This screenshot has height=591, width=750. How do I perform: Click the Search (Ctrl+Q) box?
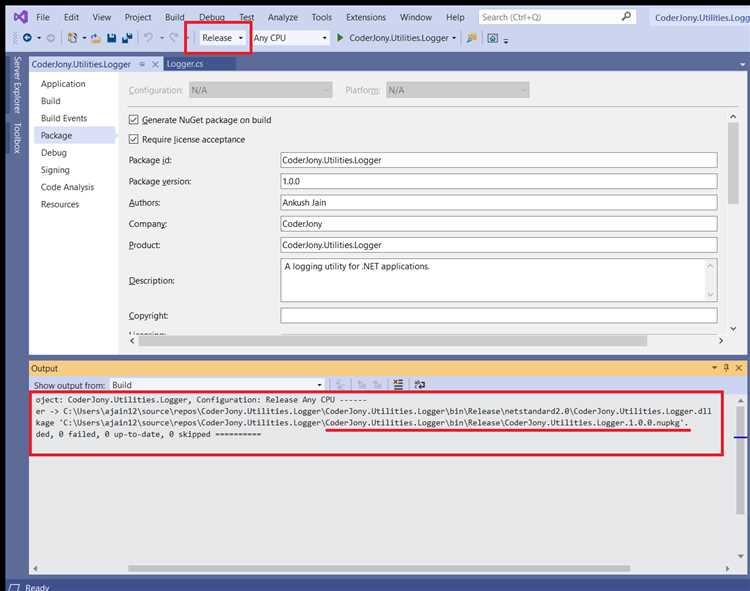click(557, 17)
